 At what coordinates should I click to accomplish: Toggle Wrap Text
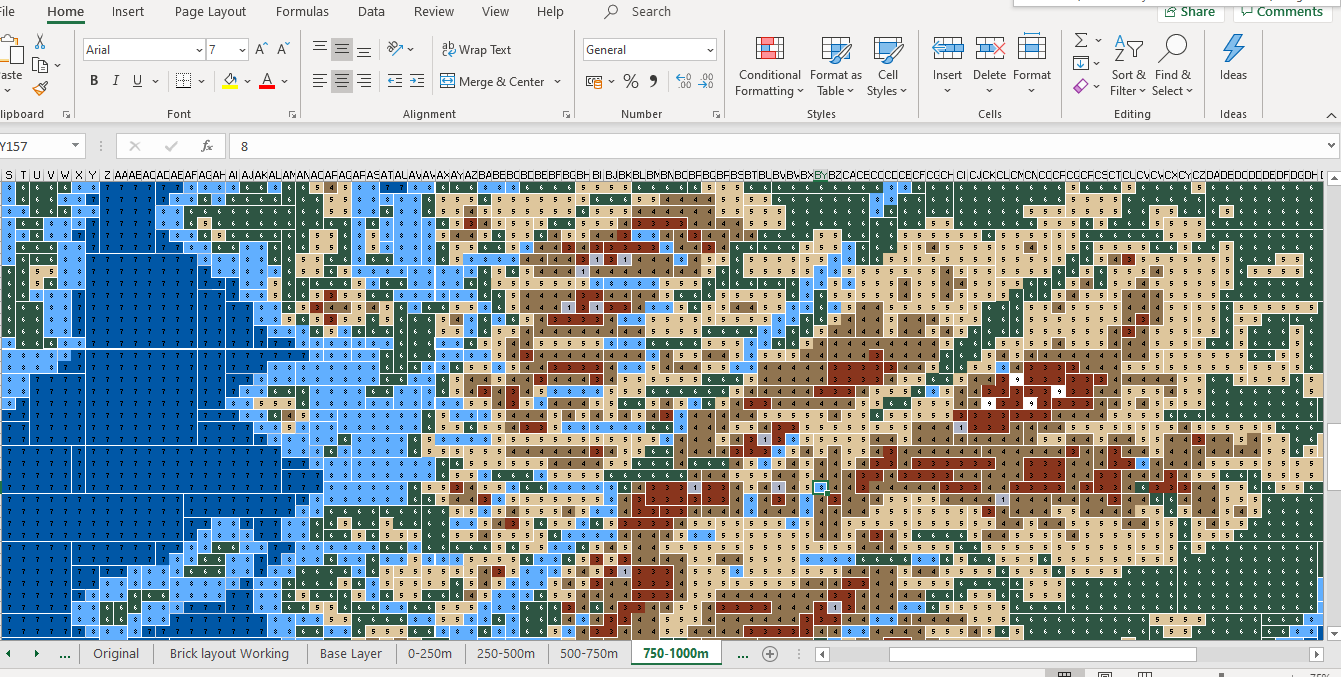(476, 49)
